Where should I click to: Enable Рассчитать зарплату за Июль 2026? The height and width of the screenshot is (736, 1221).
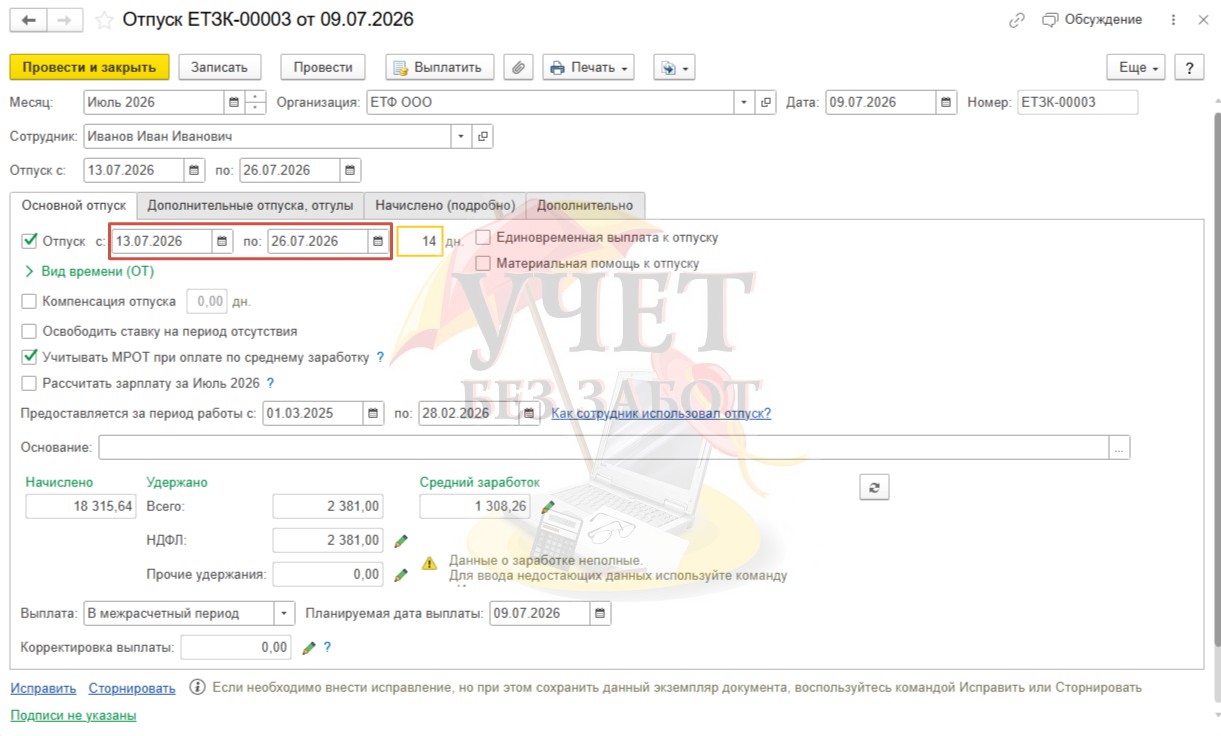tap(29, 383)
